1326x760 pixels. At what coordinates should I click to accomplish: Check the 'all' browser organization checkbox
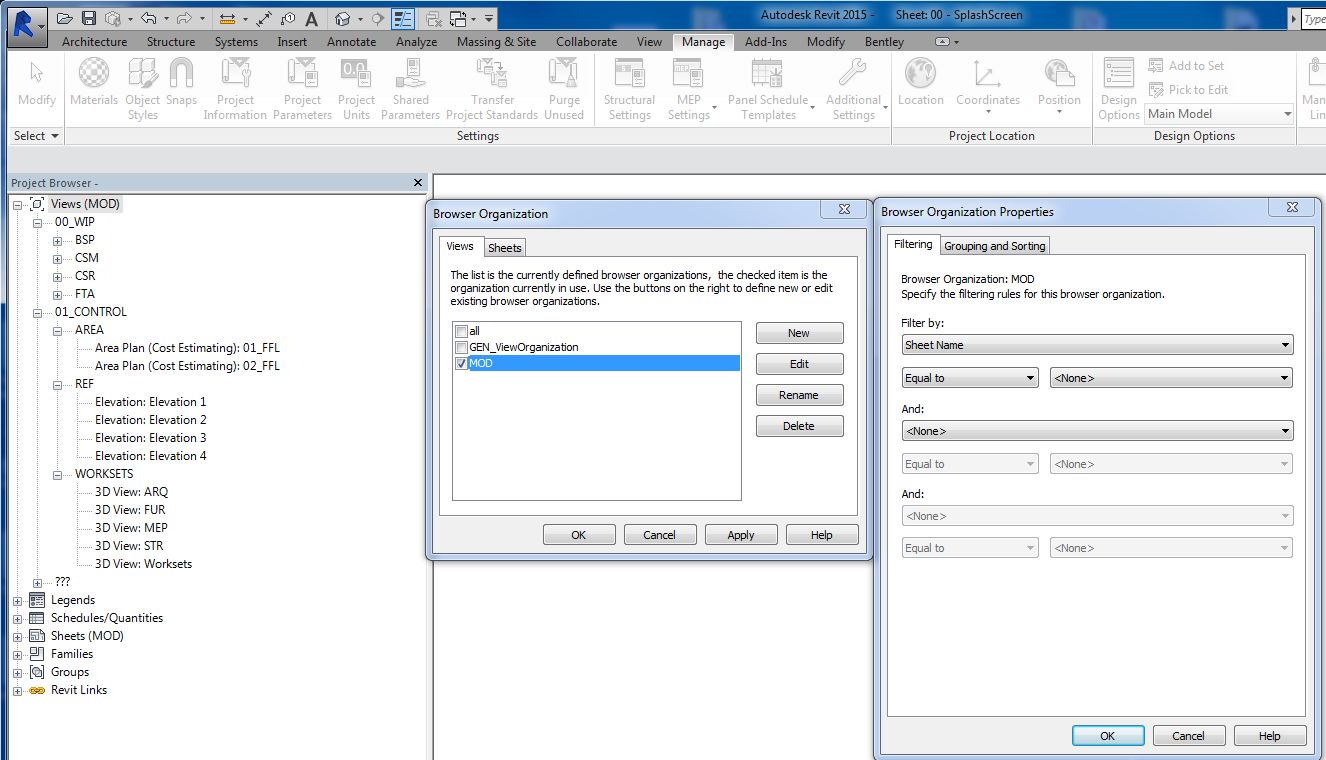tap(461, 331)
